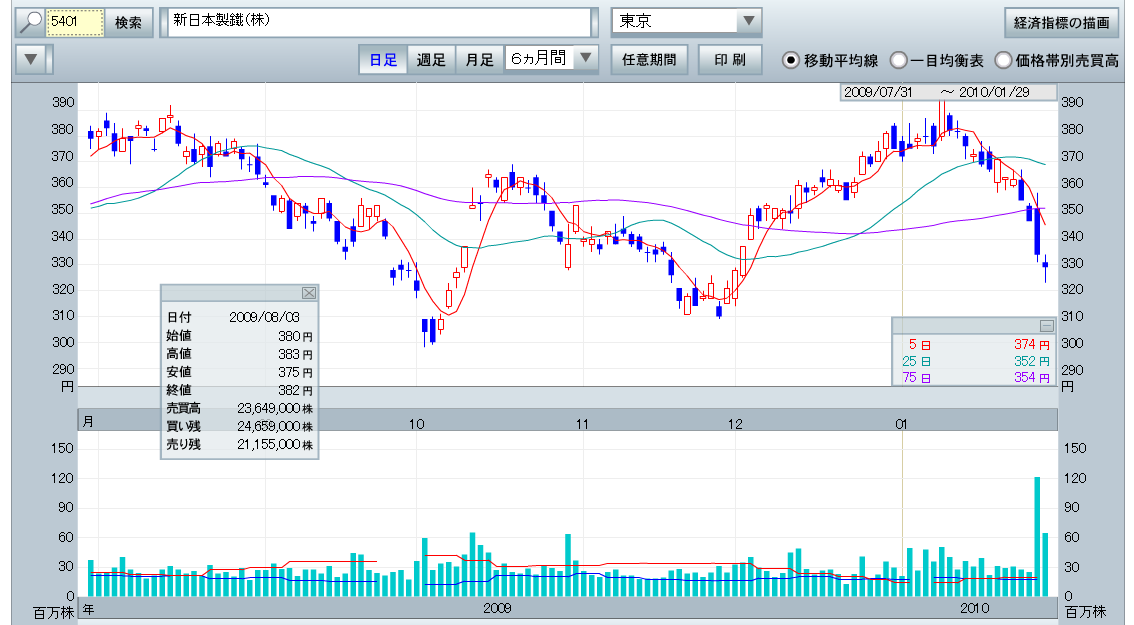Click the magnifying glass search icon
This screenshot has height=625, width=1134.
click(31, 22)
